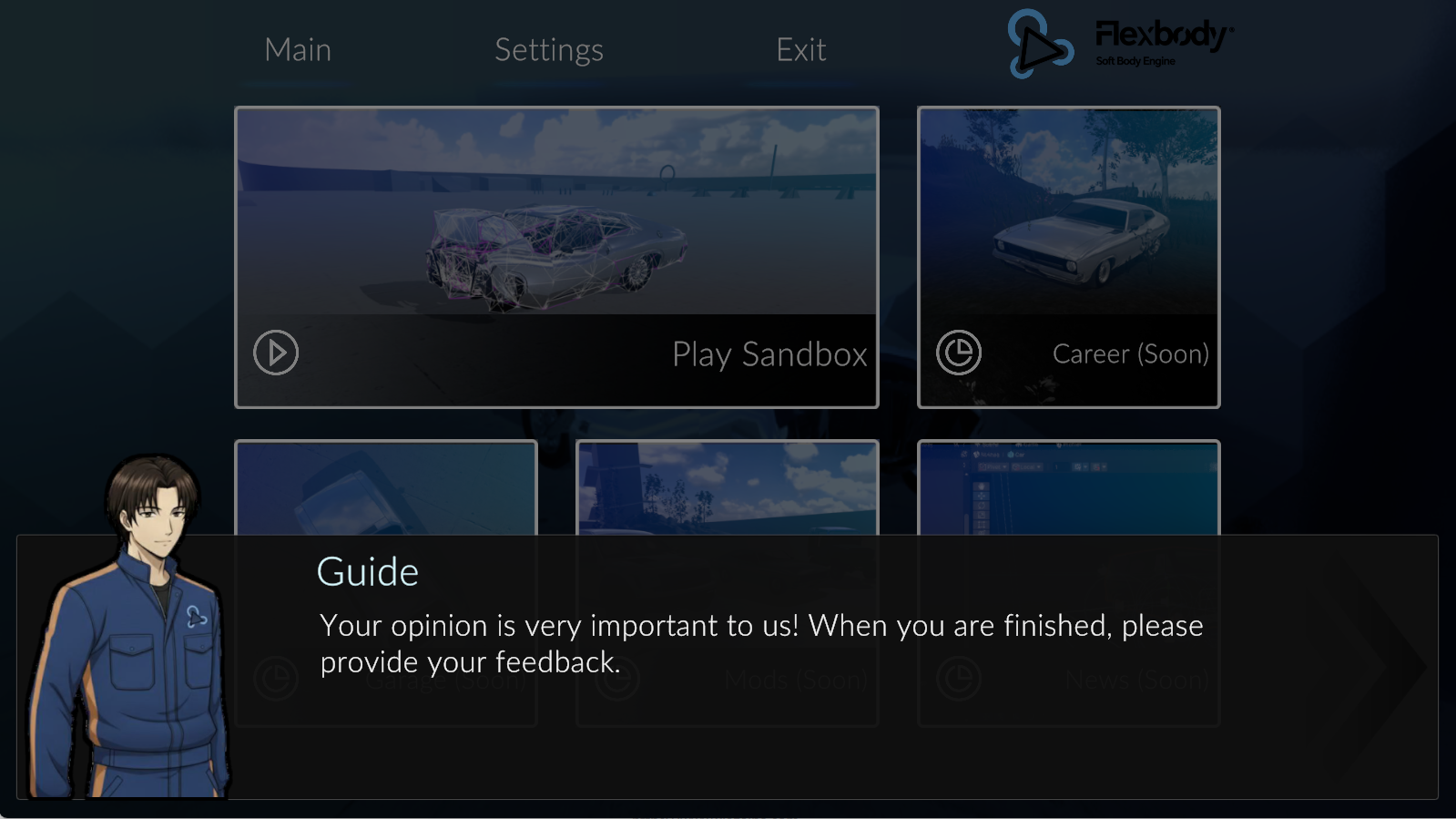Select the Garage tile preview image

(386, 489)
